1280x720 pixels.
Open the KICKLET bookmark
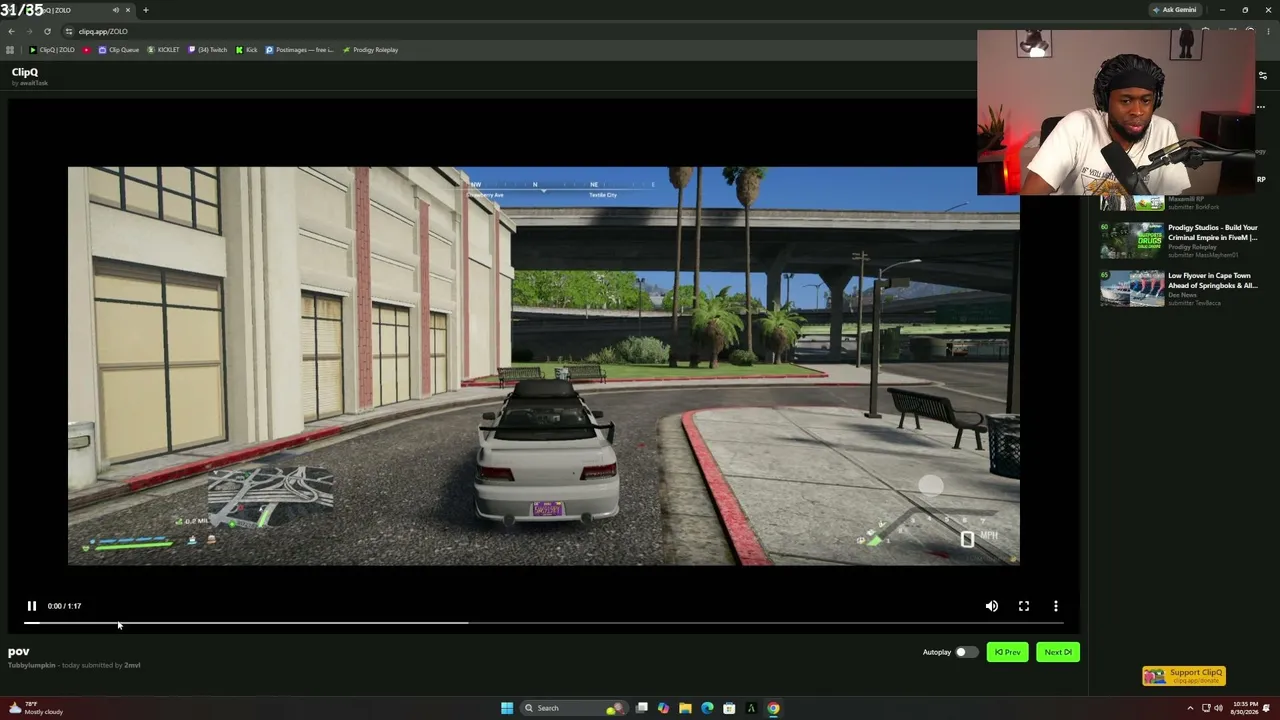pyautogui.click(x=163, y=50)
